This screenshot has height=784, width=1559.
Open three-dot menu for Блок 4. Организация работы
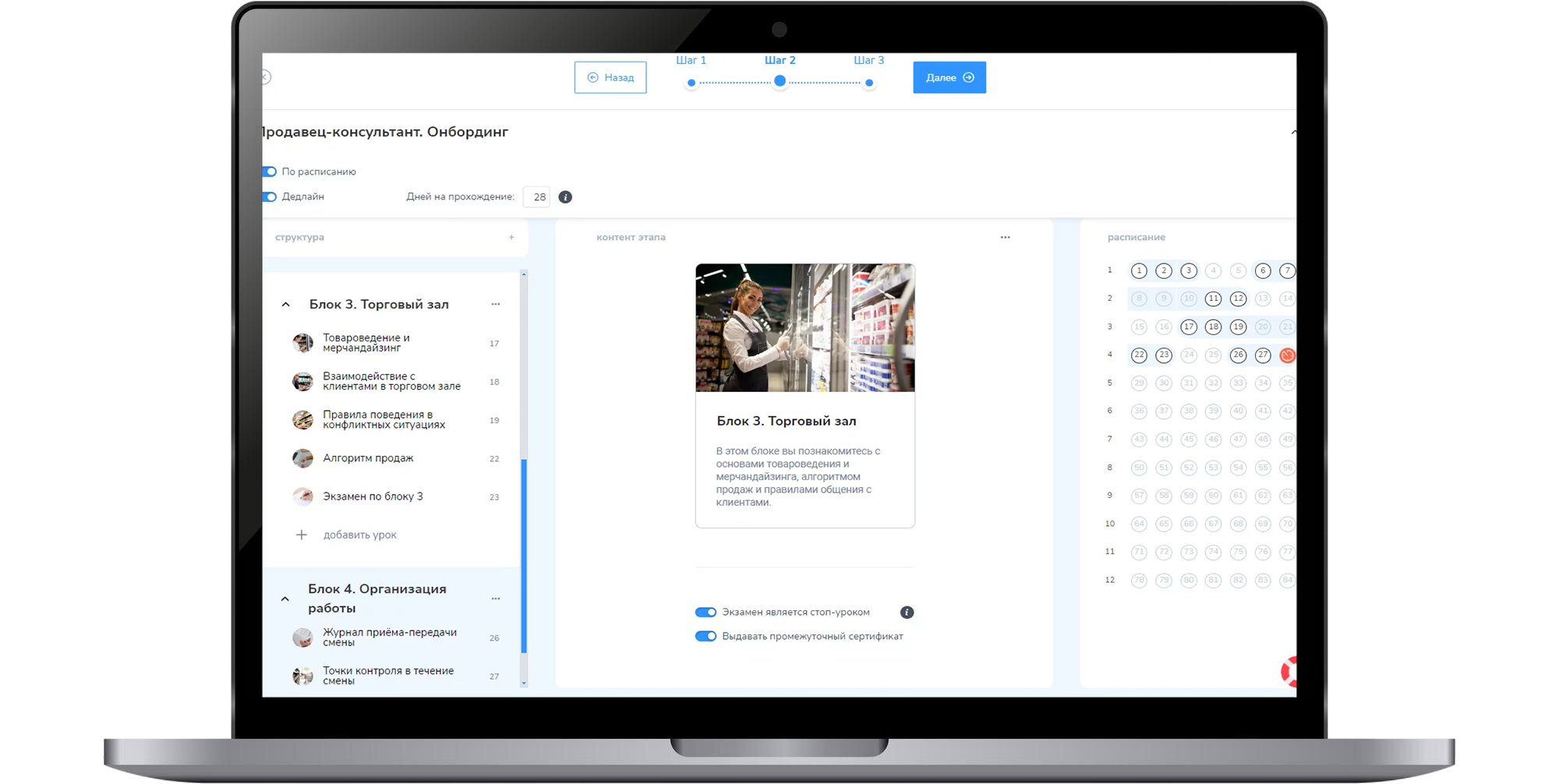(496, 599)
